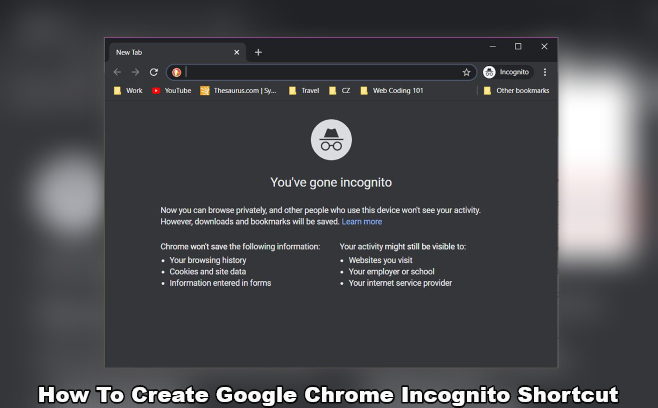This screenshot has height=408, width=658.
Task: Open the CZ bookmarks folder
Action: pyautogui.click(x=339, y=91)
